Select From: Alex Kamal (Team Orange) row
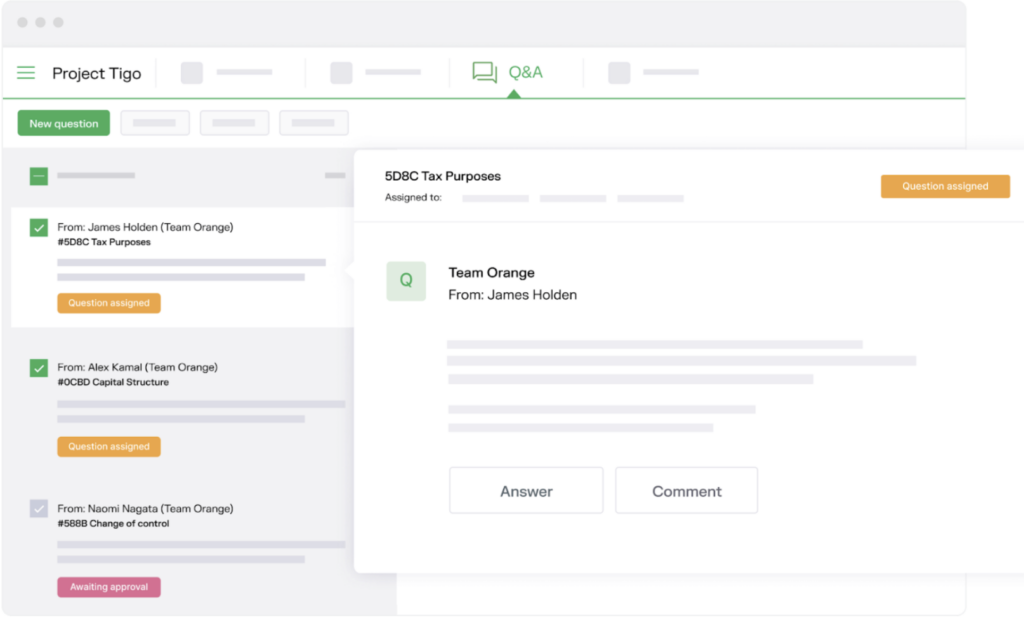Viewport: 1024px width, 620px height. pyautogui.click(x=137, y=367)
